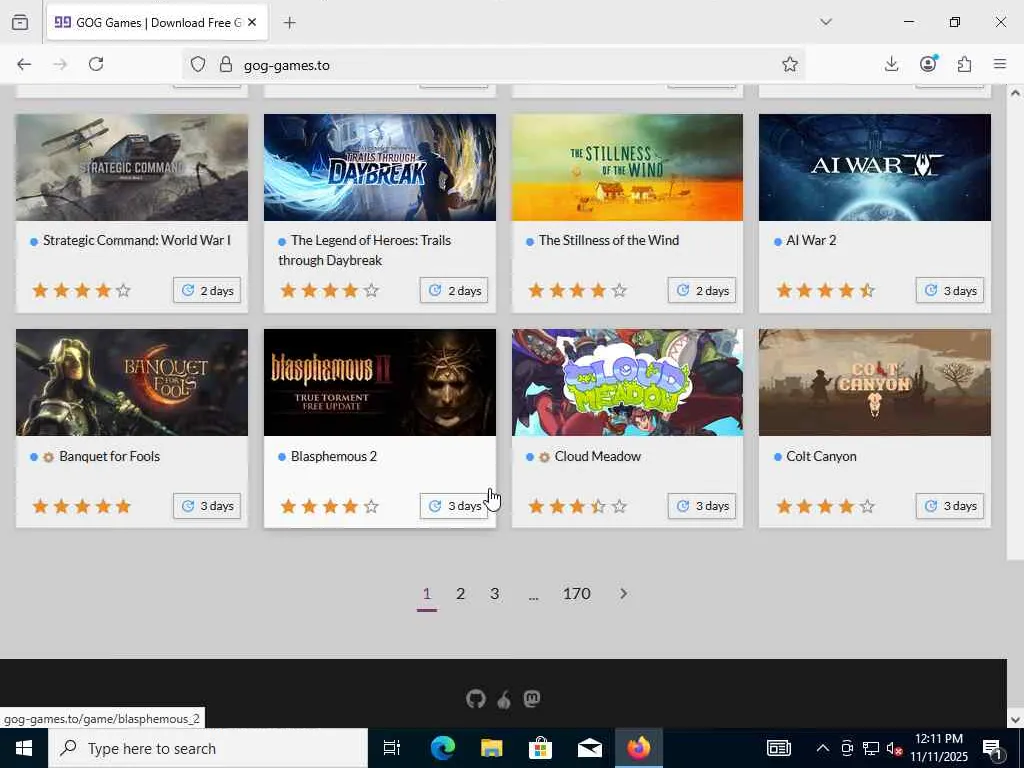The width and height of the screenshot is (1024, 768).
Task: Click 3 days badge on Blasphemous 2
Action: 455,506
